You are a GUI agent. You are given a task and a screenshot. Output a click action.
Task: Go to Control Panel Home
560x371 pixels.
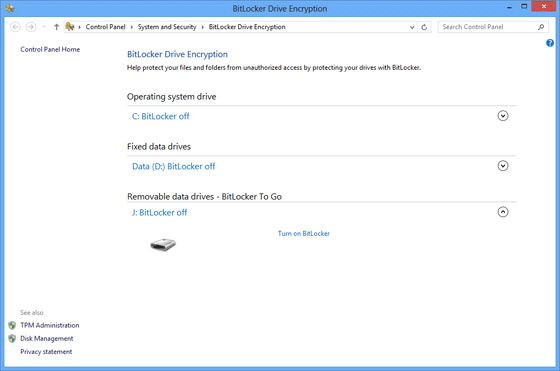coord(50,49)
